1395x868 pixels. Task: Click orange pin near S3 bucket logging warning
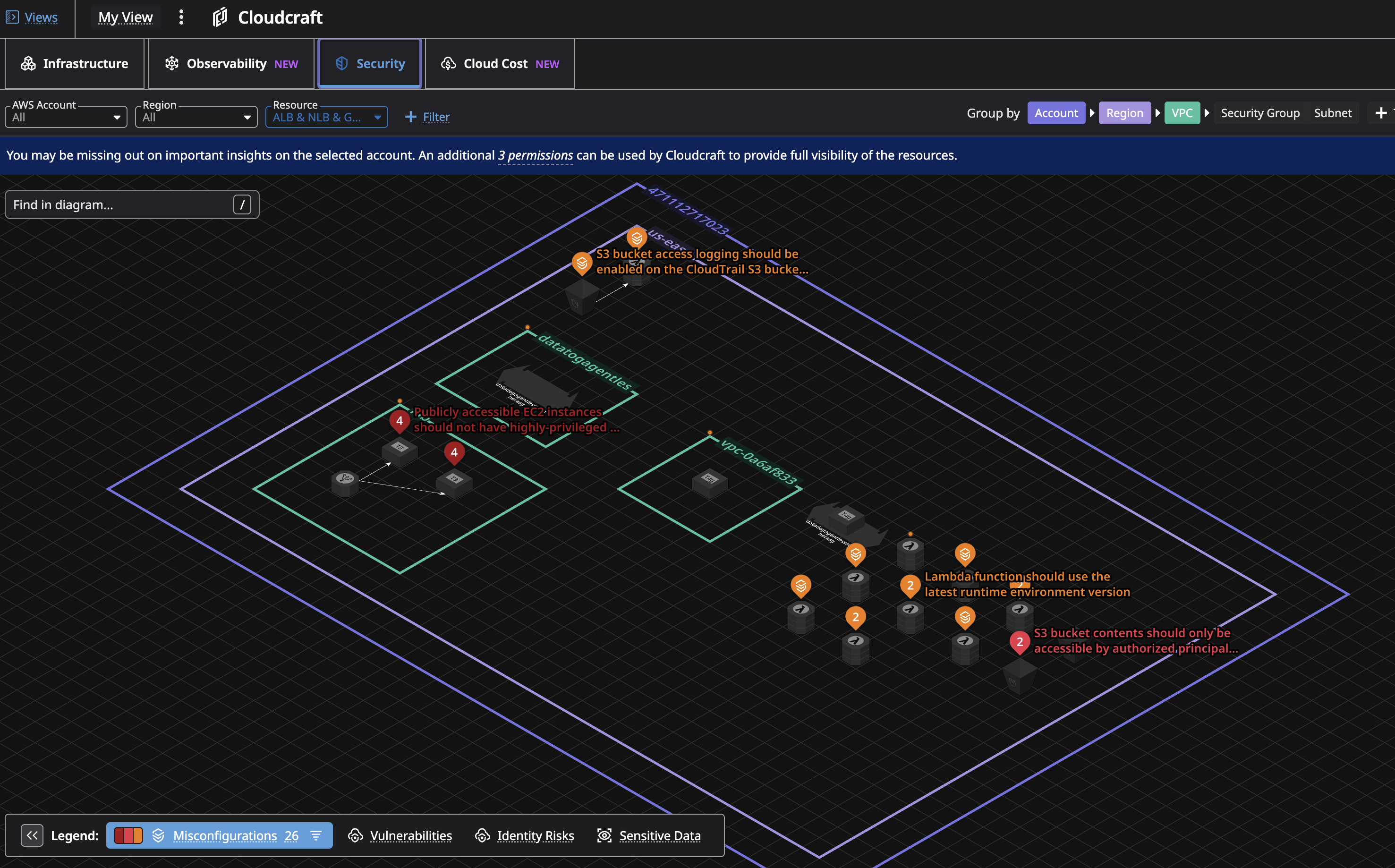[581, 263]
